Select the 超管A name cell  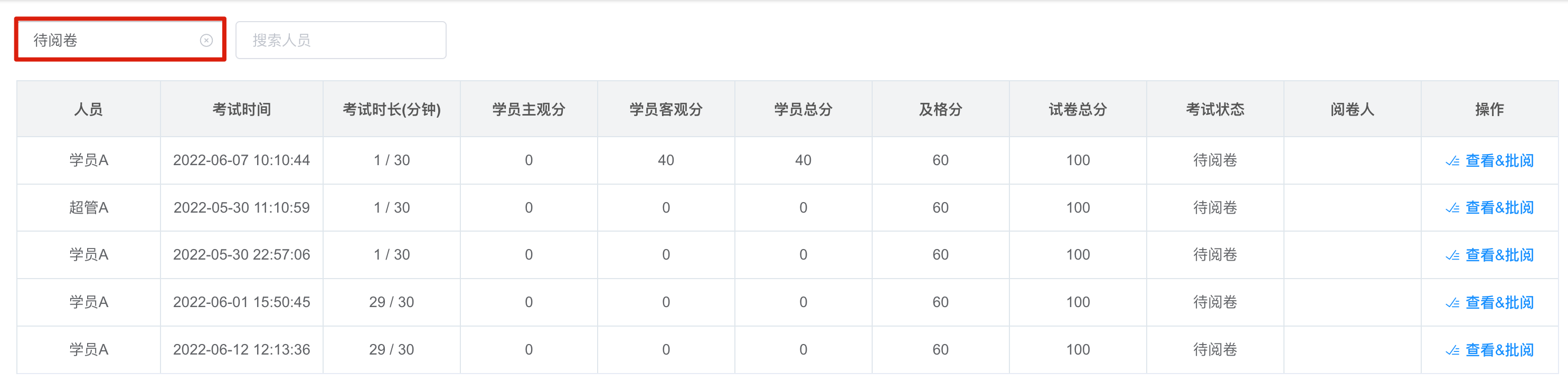coord(89,207)
